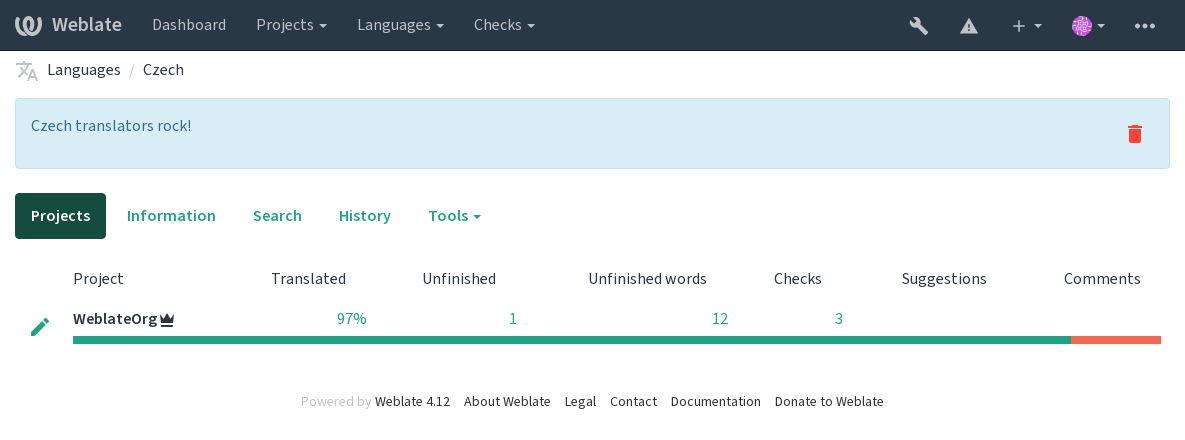Click the pencil translate icon for WeblateOrg
The width and height of the screenshot is (1185, 440).
click(40, 327)
